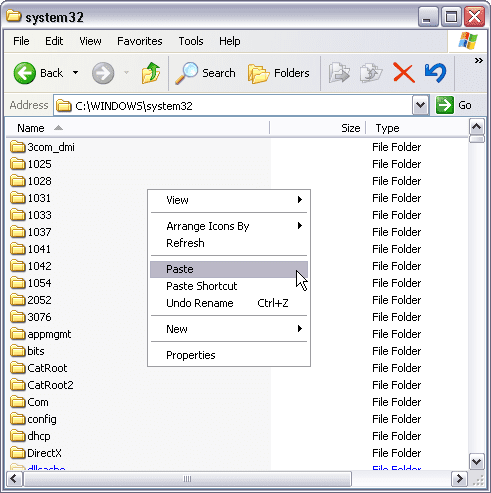Click the DirectX folder icon
The height and width of the screenshot is (493, 491).
[x=17, y=453]
